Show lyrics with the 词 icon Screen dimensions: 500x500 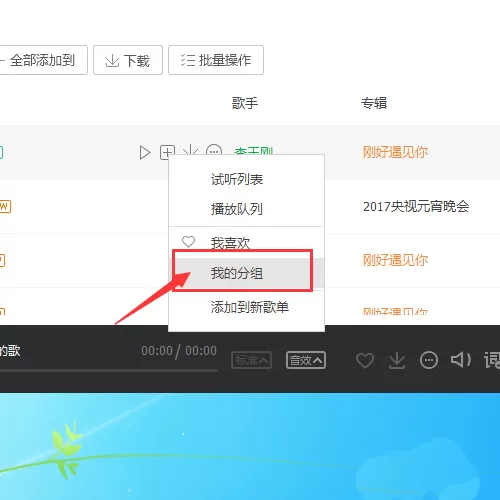pyautogui.click(x=492, y=360)
